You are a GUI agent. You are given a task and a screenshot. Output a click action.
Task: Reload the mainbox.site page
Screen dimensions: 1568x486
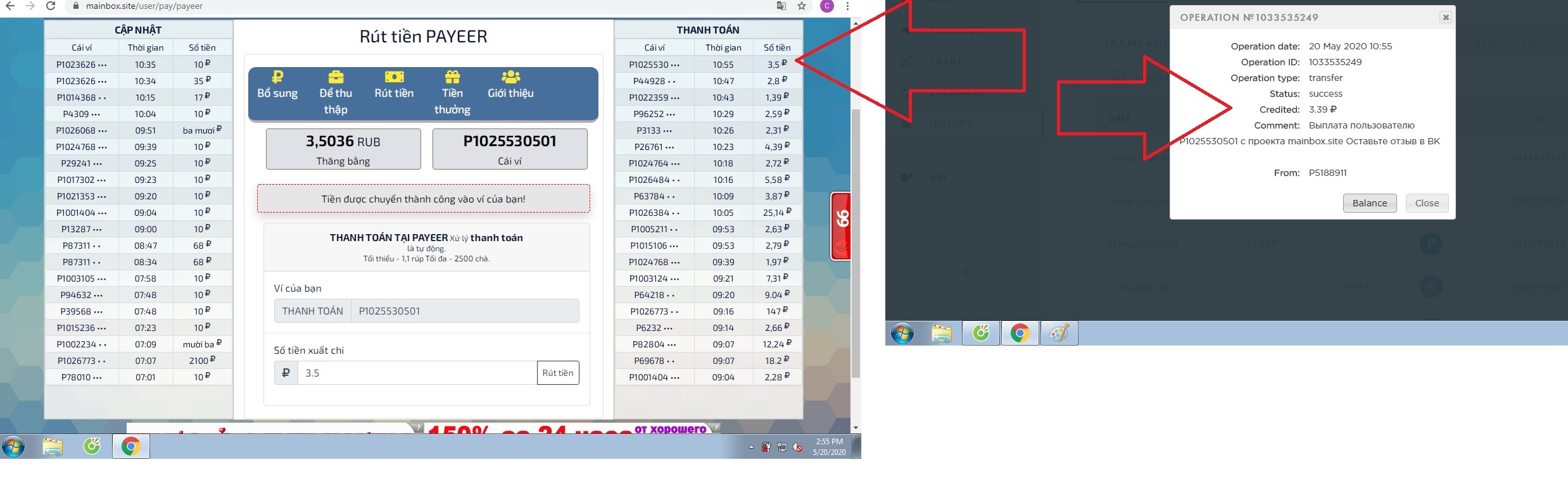click(x=51, y=6)
